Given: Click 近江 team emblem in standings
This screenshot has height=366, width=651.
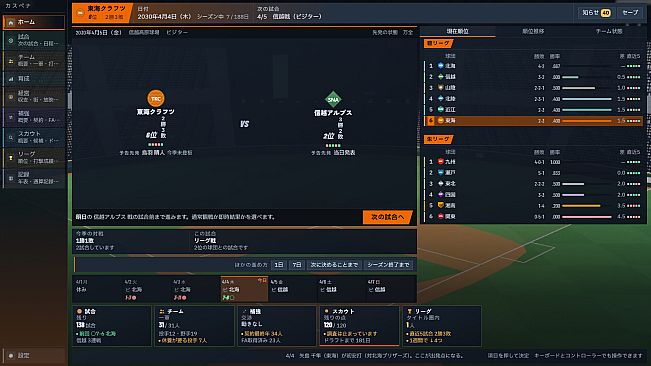Looking at the screenshot, I should [x=441, y=110].
